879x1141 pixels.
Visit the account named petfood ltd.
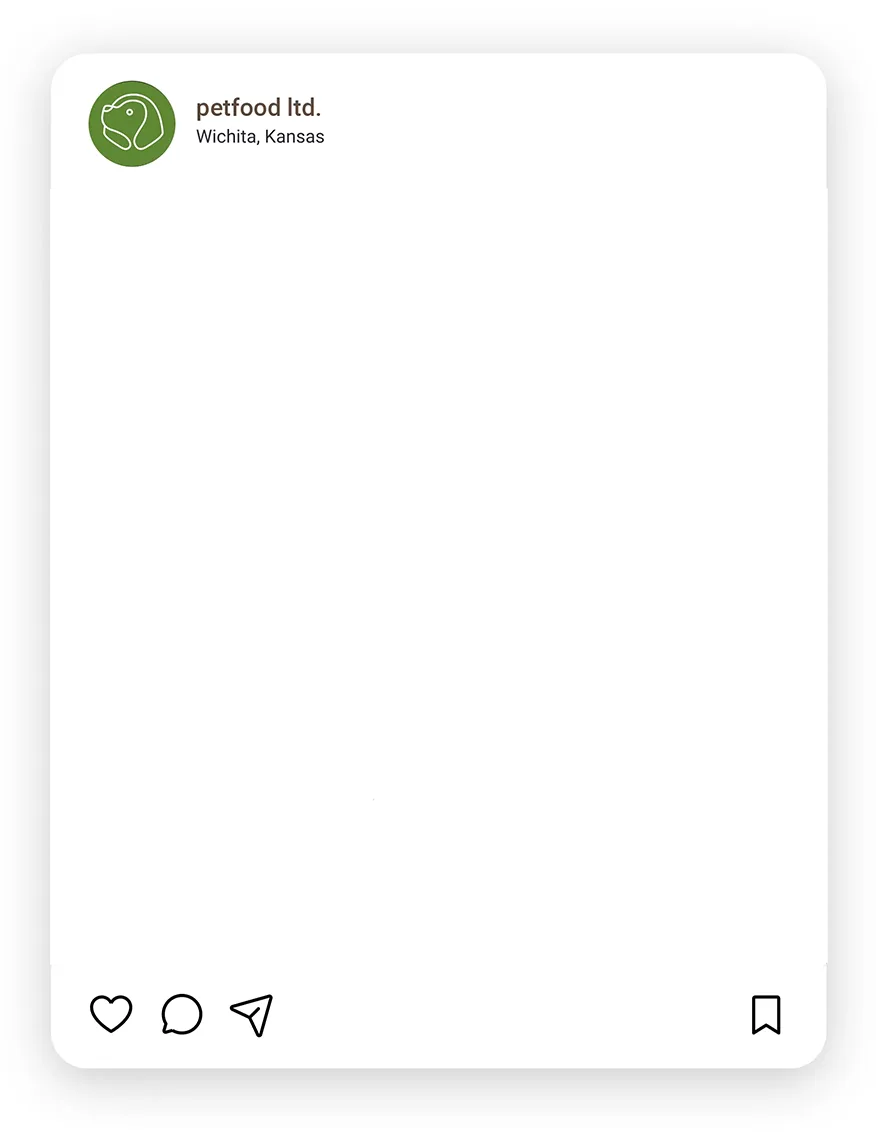pyautogui.click(x=258, y=108)
